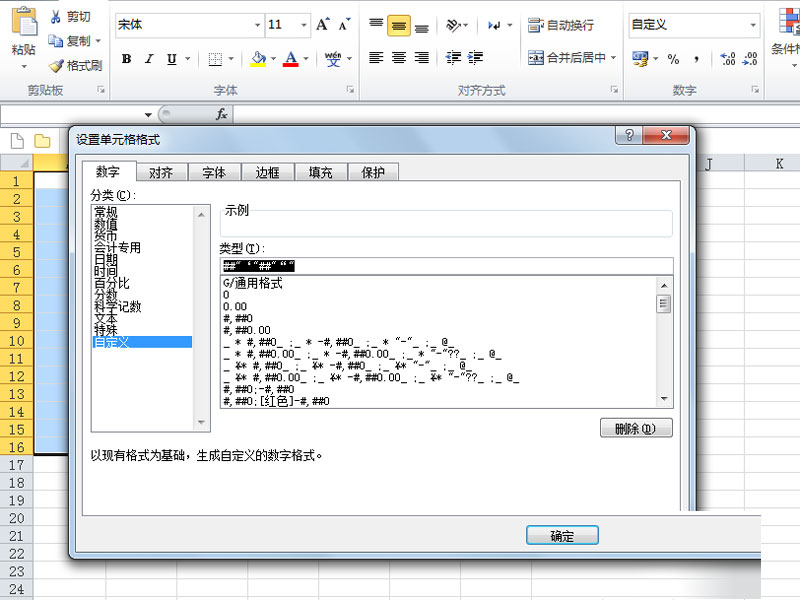Screen dimensions: 800x600
Task: Click the accounting number format icon
Action: (x=640, y=59)
